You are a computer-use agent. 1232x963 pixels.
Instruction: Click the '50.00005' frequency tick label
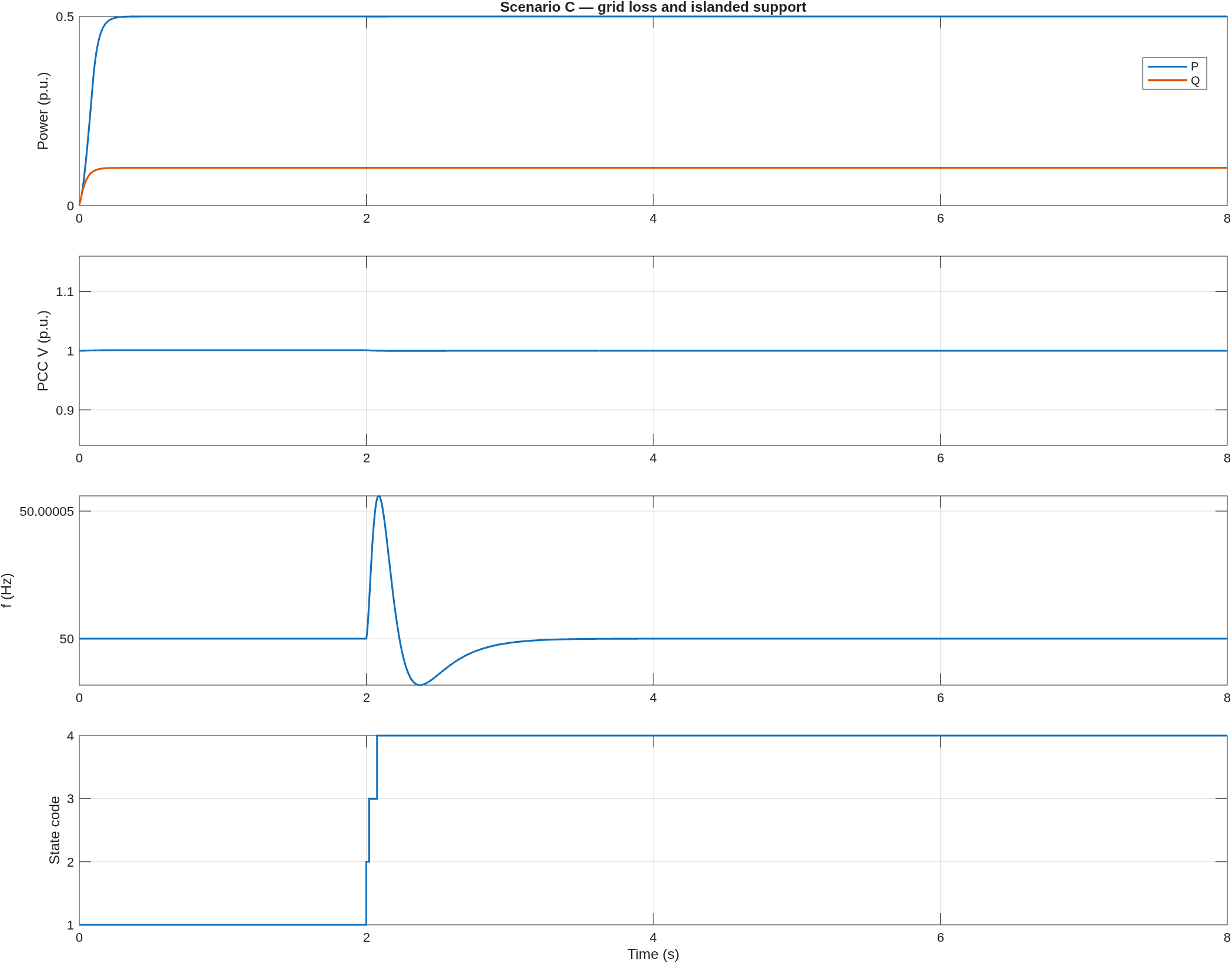click(x=47, y=511)
